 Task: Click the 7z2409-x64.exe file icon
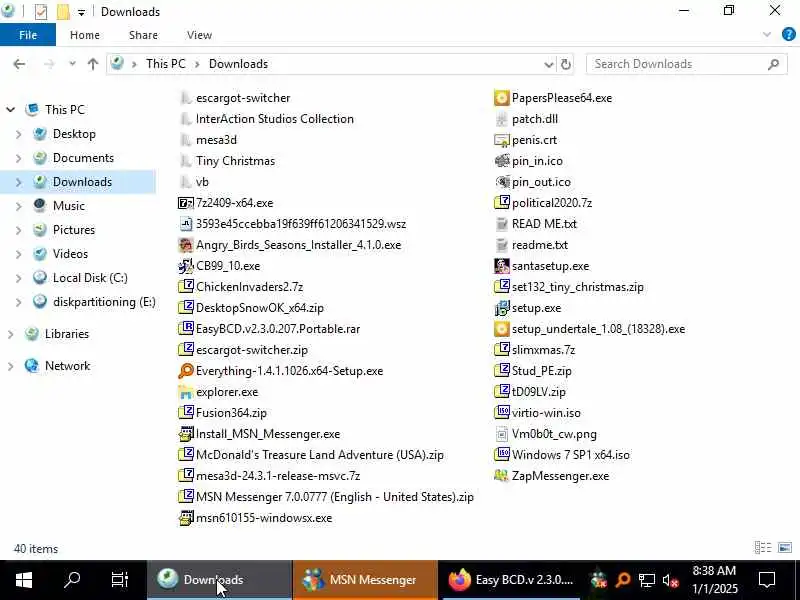point(186,203)
